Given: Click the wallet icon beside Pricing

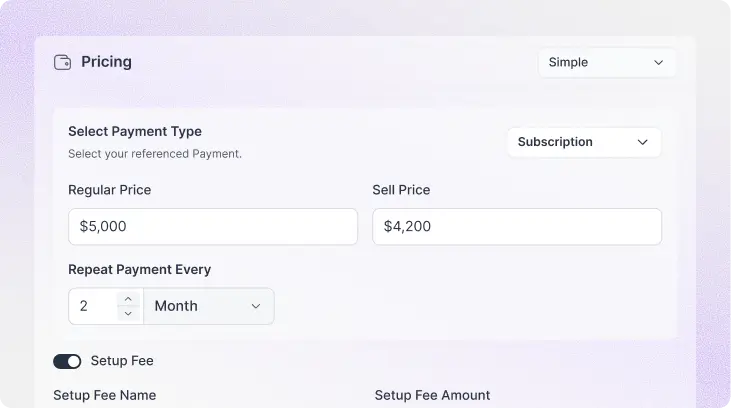Looking at the screenshot, I should (x=62, y=62).
